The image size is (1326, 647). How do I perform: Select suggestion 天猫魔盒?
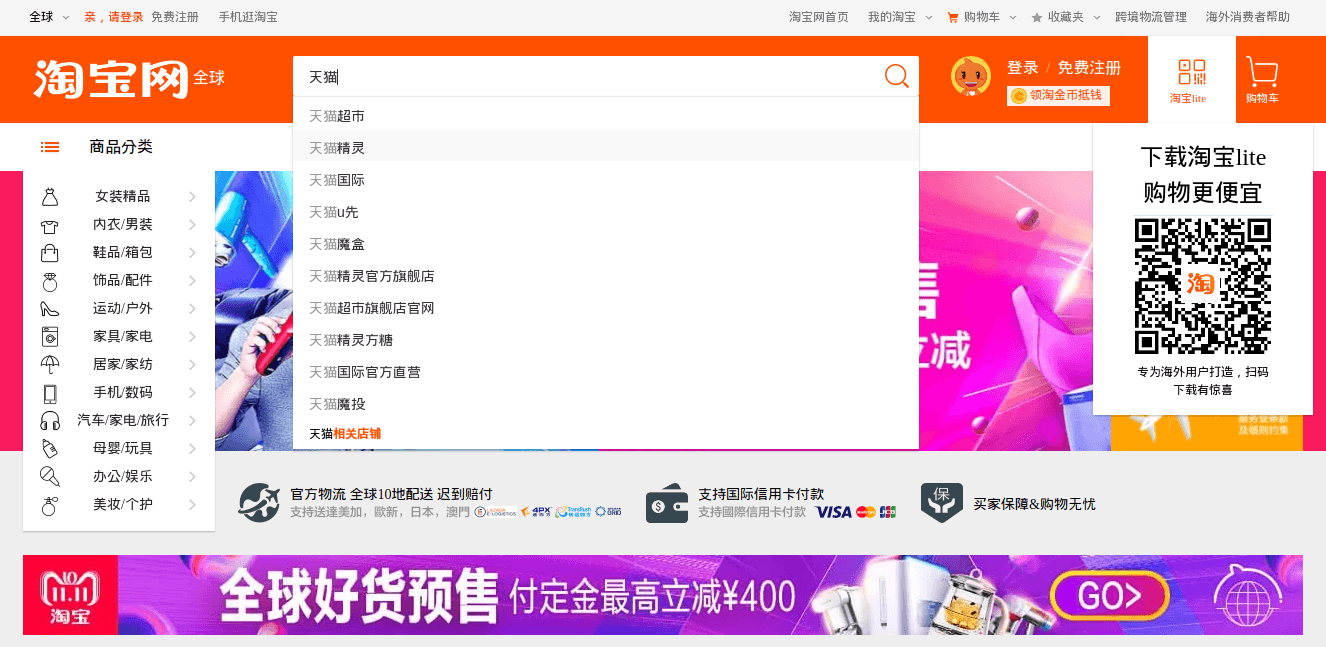click(x=606, y=244)
